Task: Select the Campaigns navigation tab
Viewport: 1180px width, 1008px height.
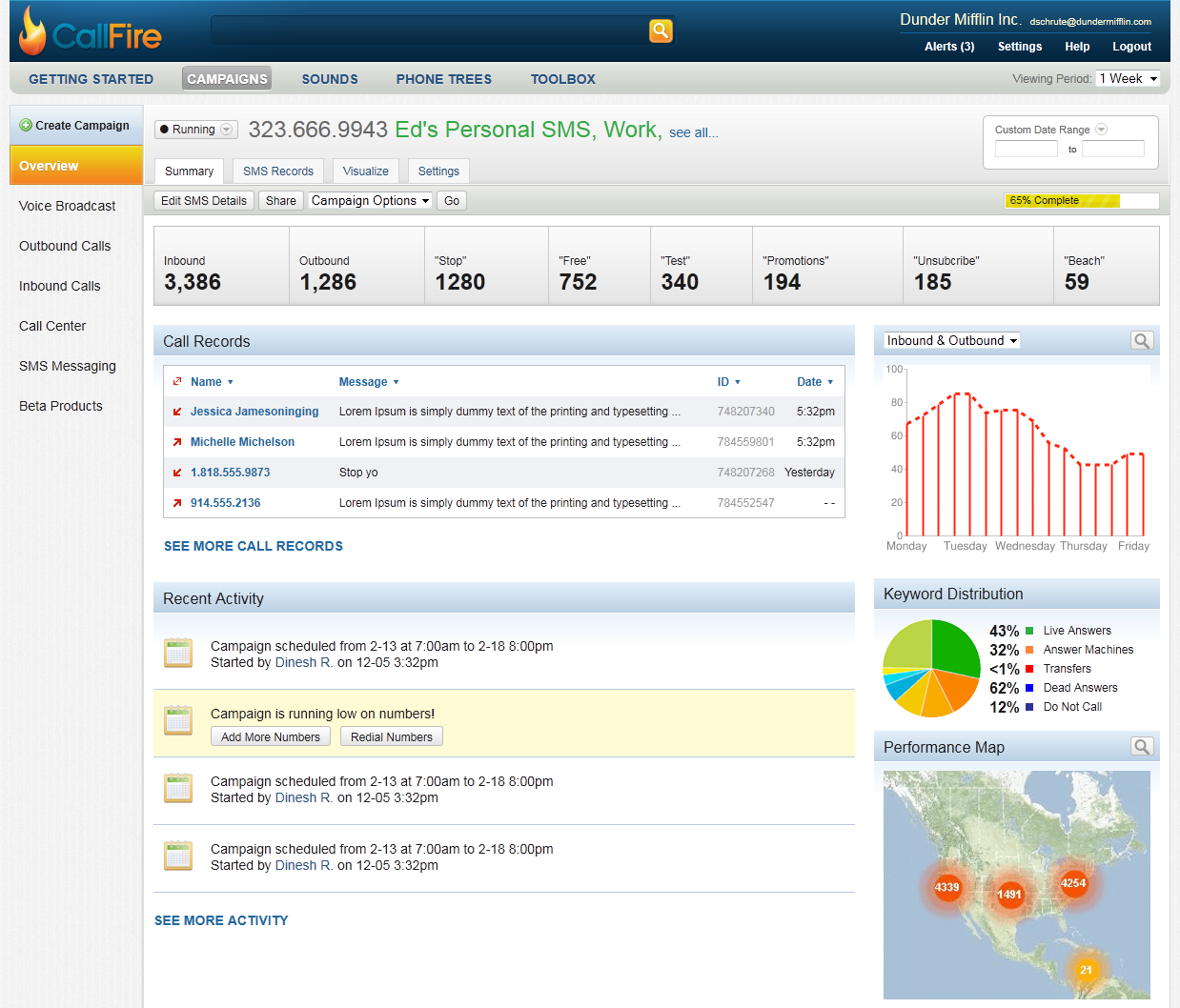Action: pos(227,79)
